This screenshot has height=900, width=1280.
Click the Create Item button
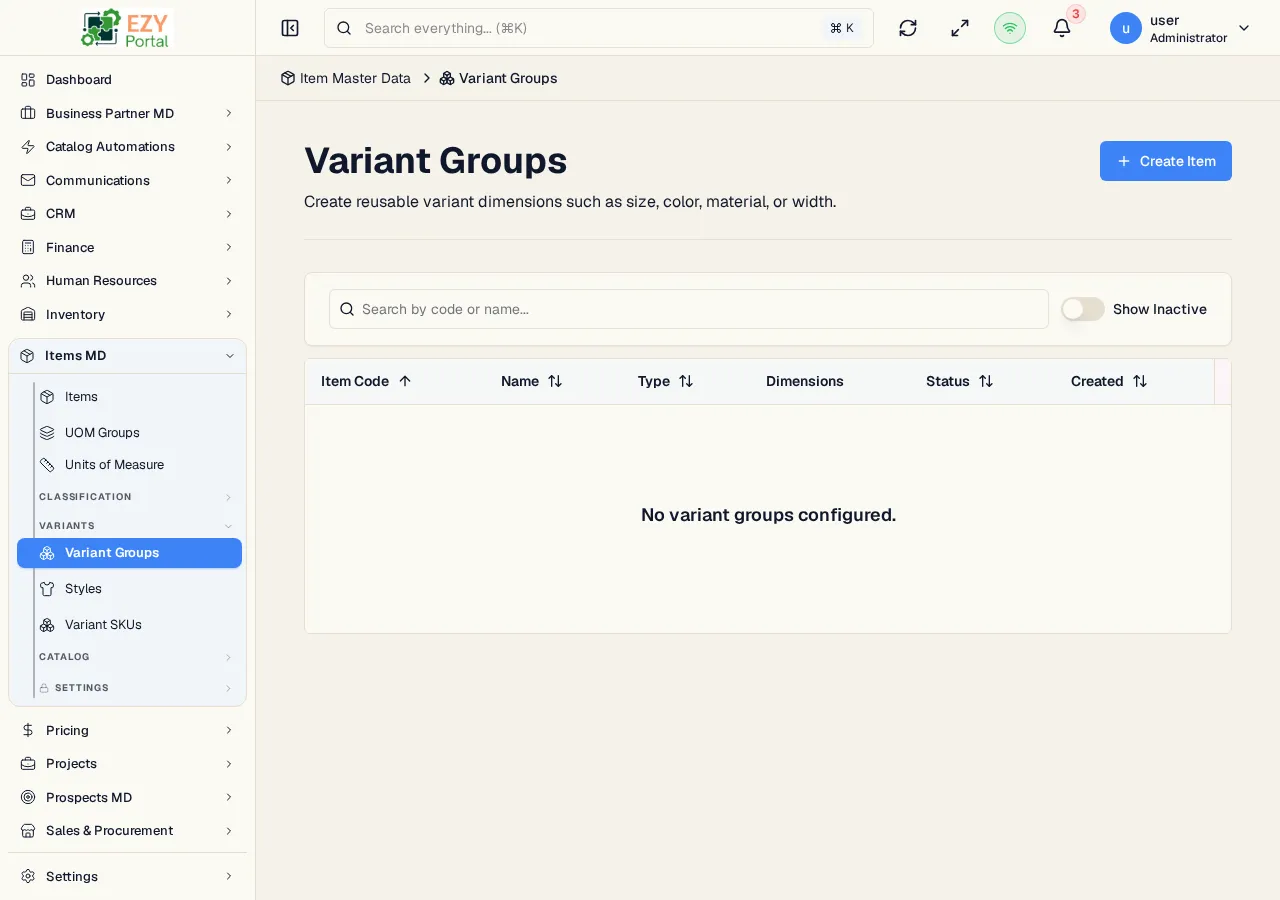pyautogui.click(x=1166, y=161)
